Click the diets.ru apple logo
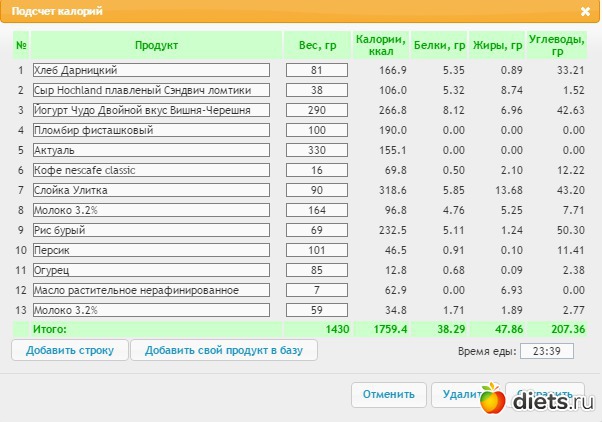602x422 pixels. pyautogui.click(x=493, y=398)
